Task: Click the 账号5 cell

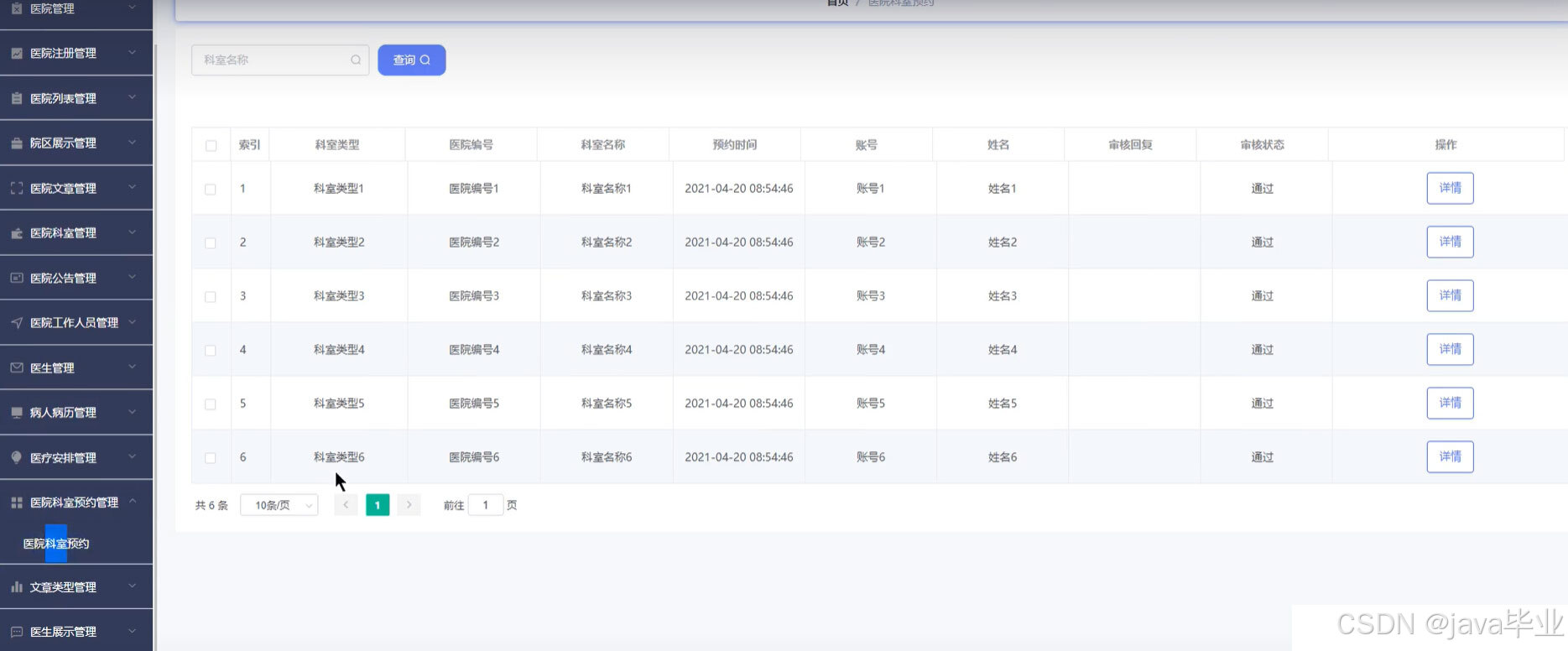Action: coord(871,404)
